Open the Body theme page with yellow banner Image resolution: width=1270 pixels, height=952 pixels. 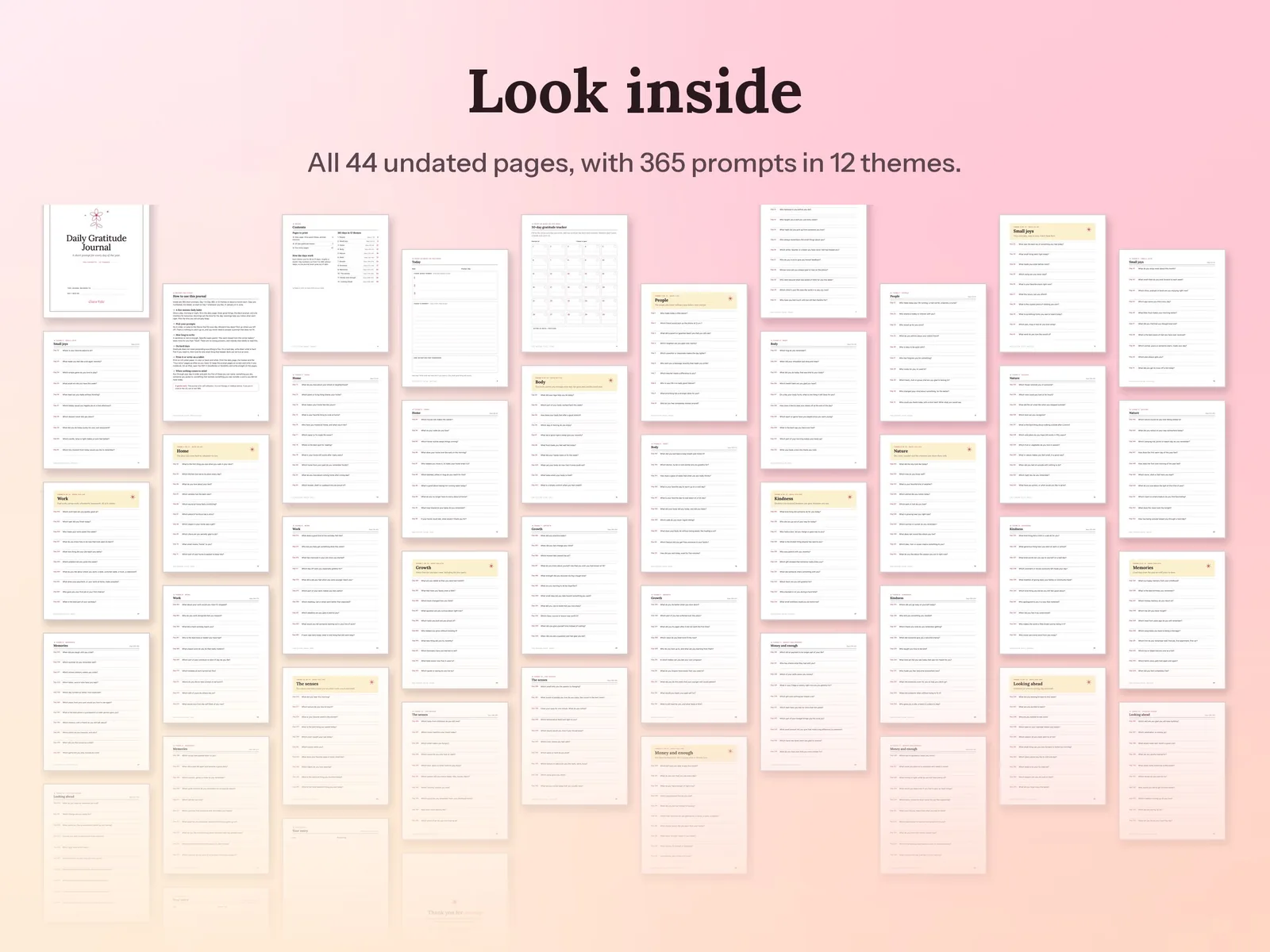coord(575,434)
